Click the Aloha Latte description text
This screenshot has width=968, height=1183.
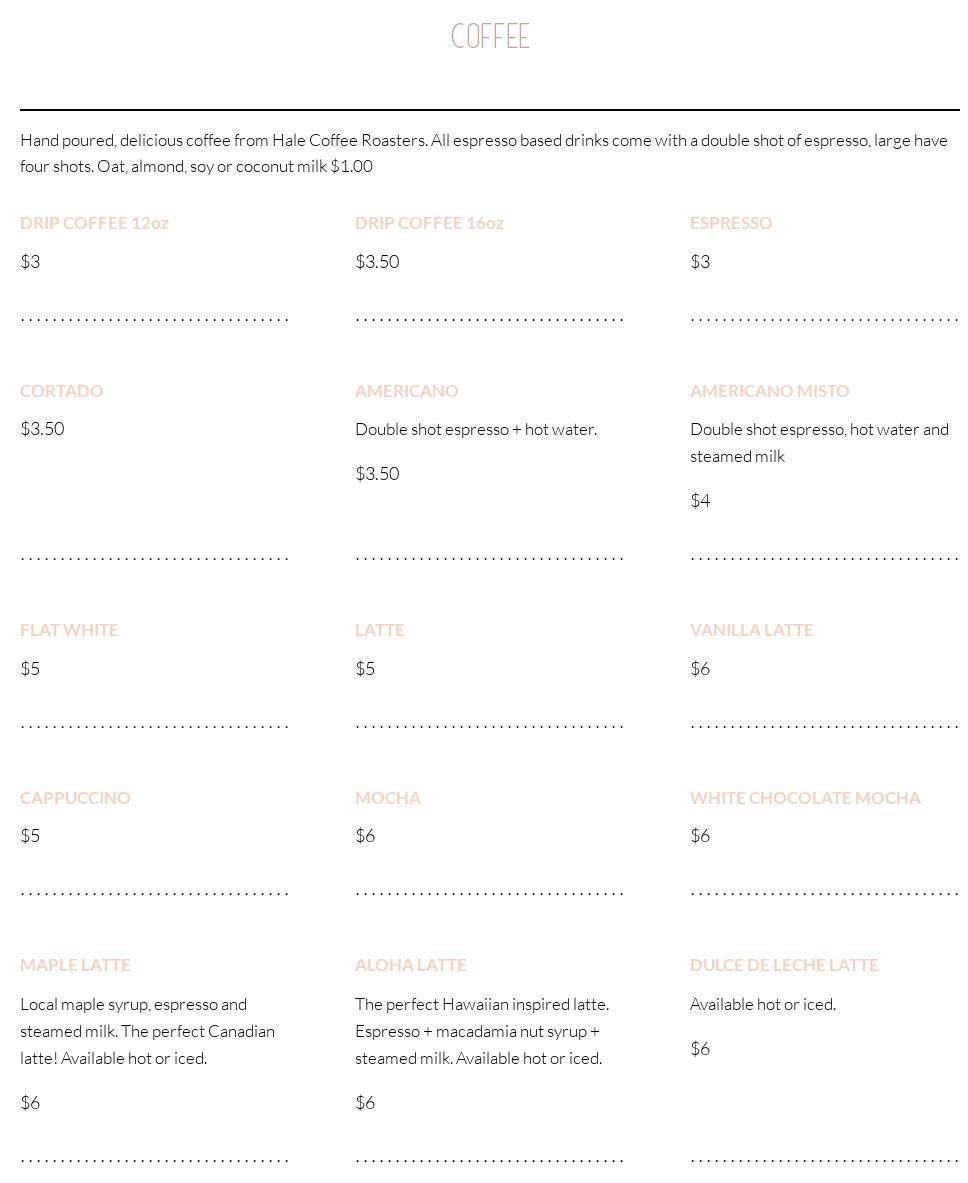tap(481, 1031)
